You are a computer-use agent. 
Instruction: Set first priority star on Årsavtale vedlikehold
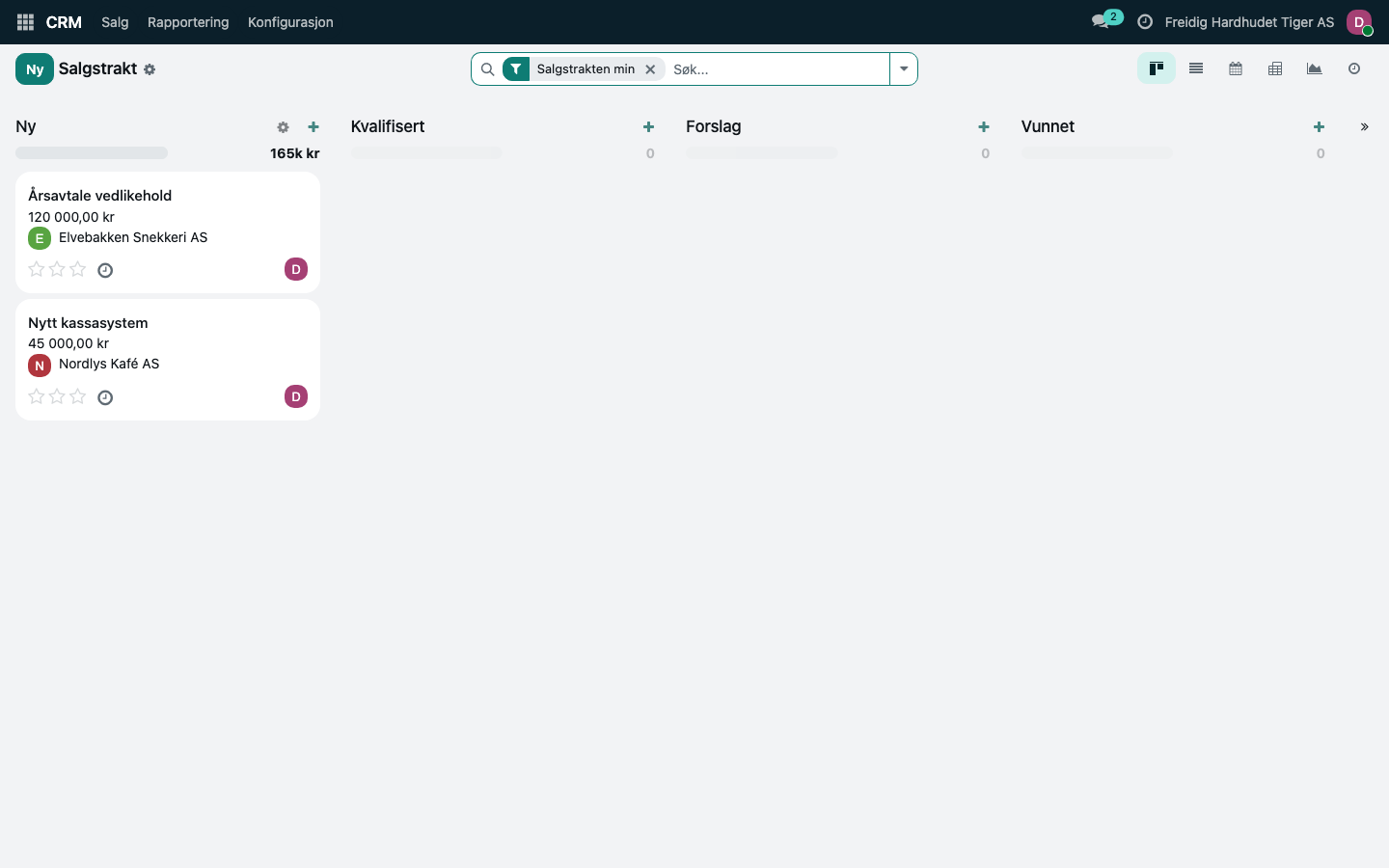click(37, 269)
